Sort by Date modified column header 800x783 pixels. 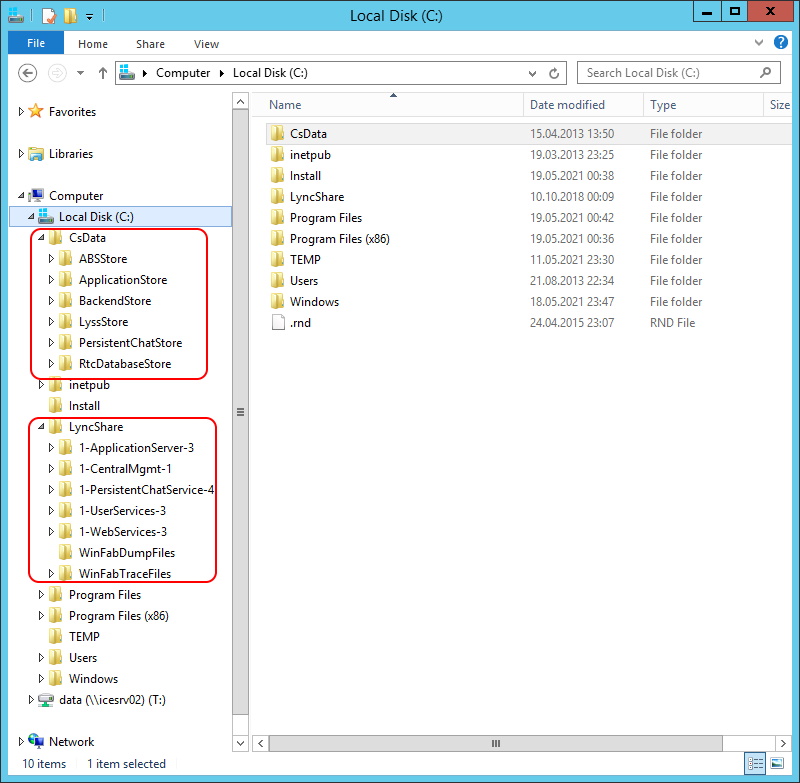click(x=583, y=105)
